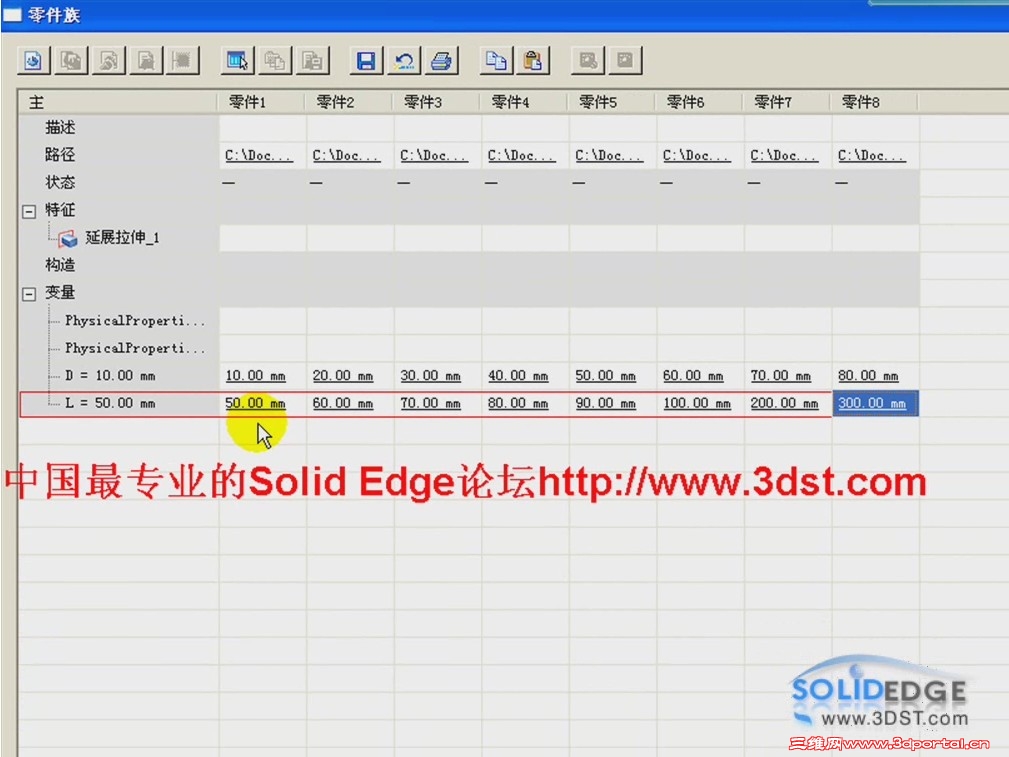Select the 路径 row label

[60, 154]
